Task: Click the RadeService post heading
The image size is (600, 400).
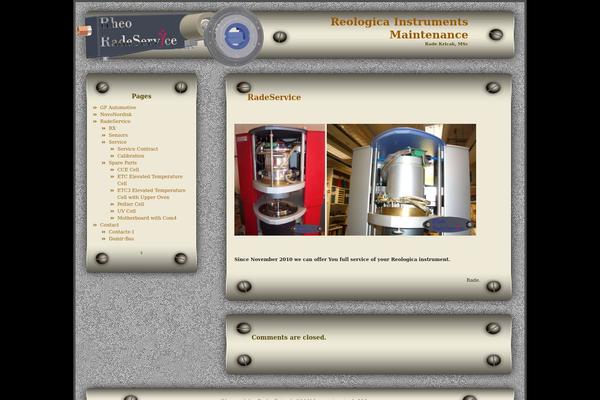Action: (x=274, y=97)
